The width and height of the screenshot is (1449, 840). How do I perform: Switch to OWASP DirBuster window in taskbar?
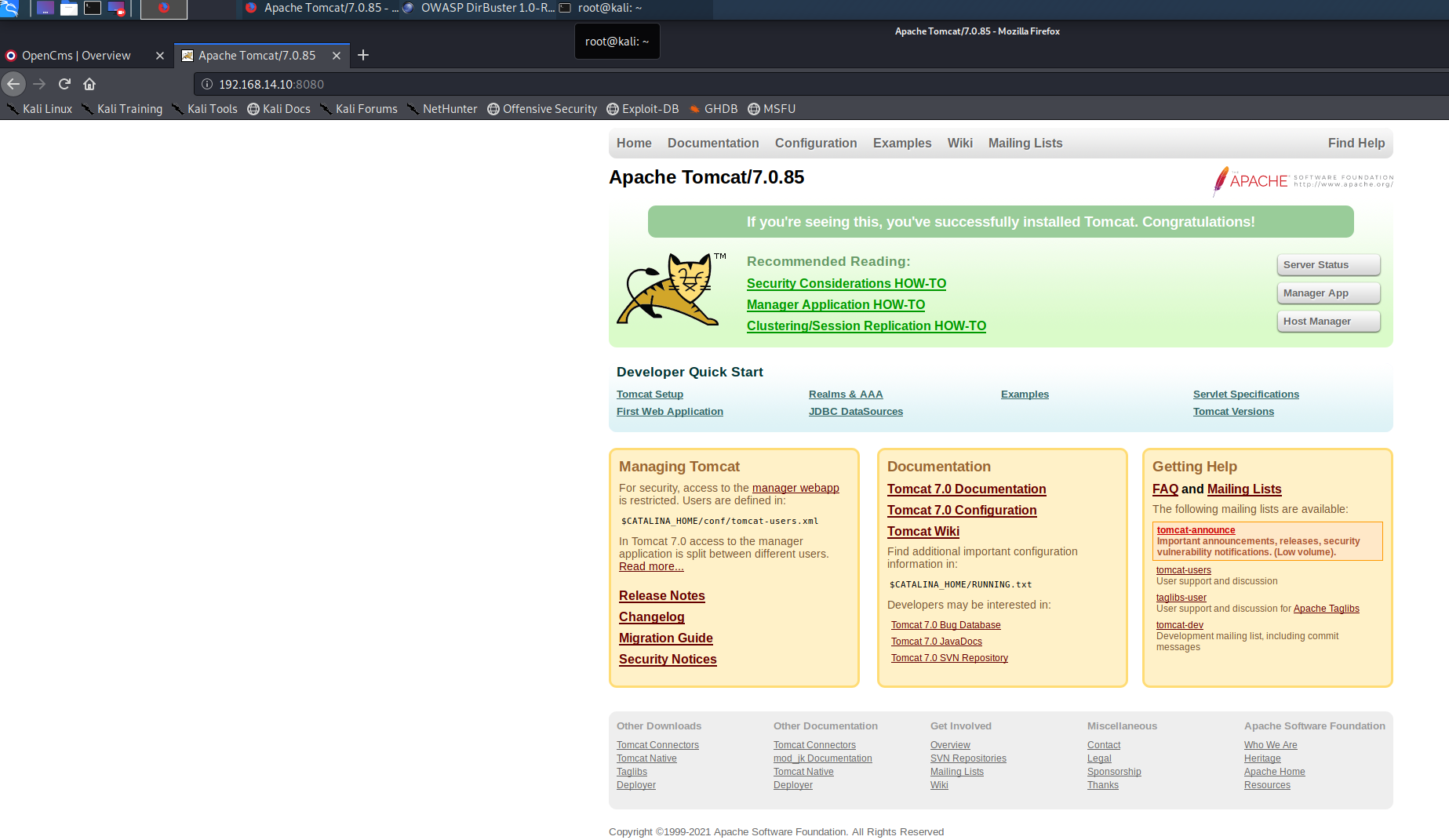click(479, 8)
